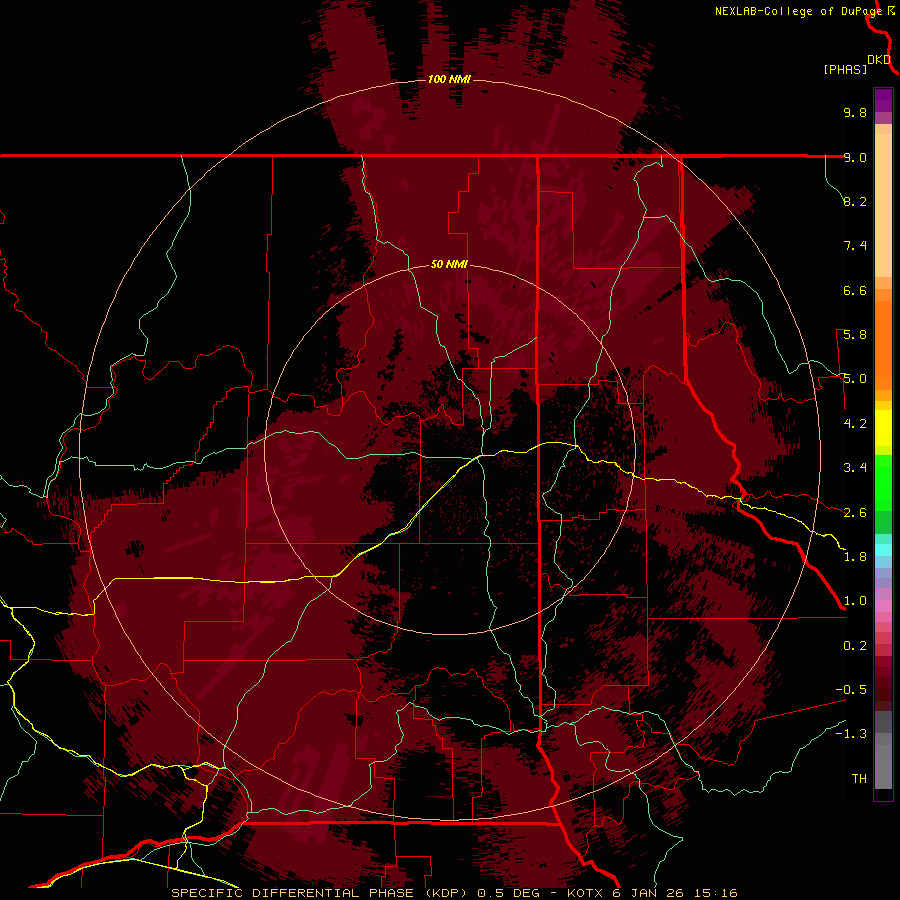Viewport: 900px width, 900px height.
Task: Click the 5.0 value on the color scale
Action: tap(855, 379)
